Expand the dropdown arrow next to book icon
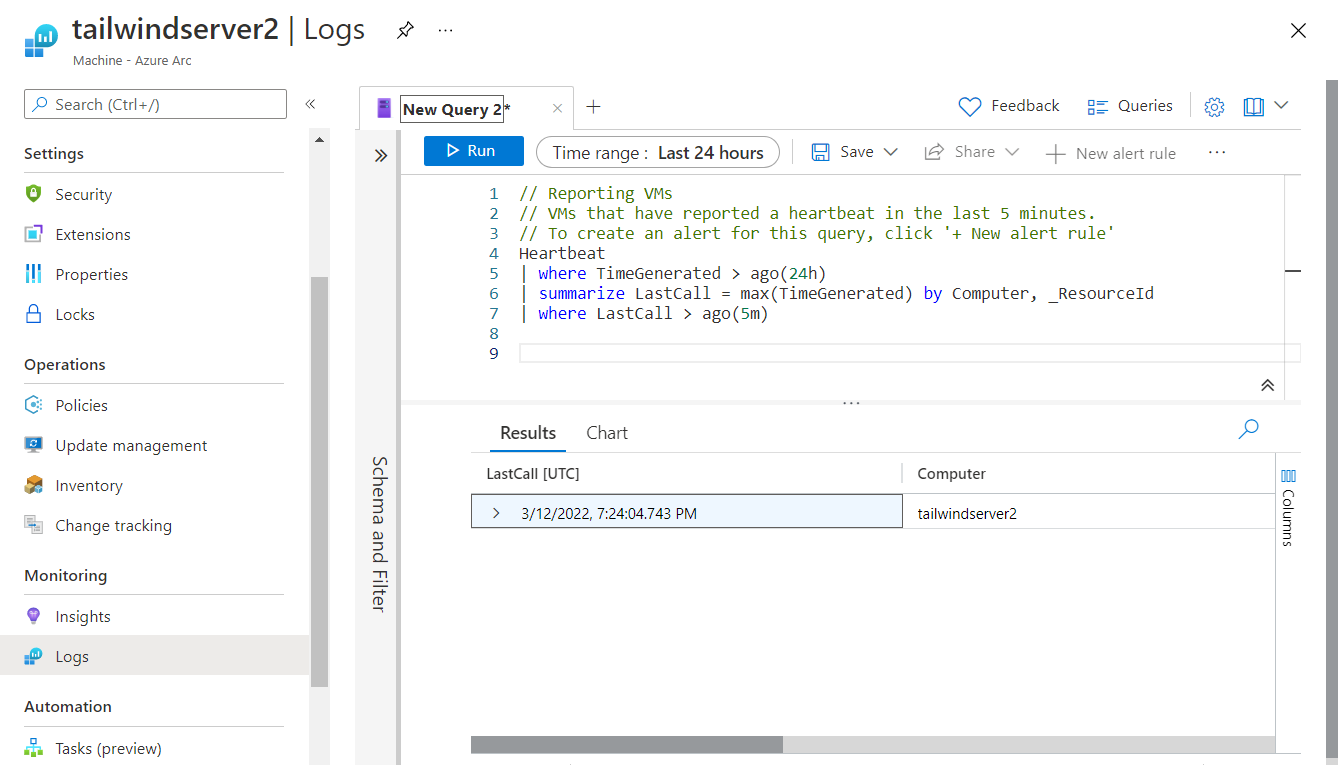1338x765 pixels. [1281, 105]
